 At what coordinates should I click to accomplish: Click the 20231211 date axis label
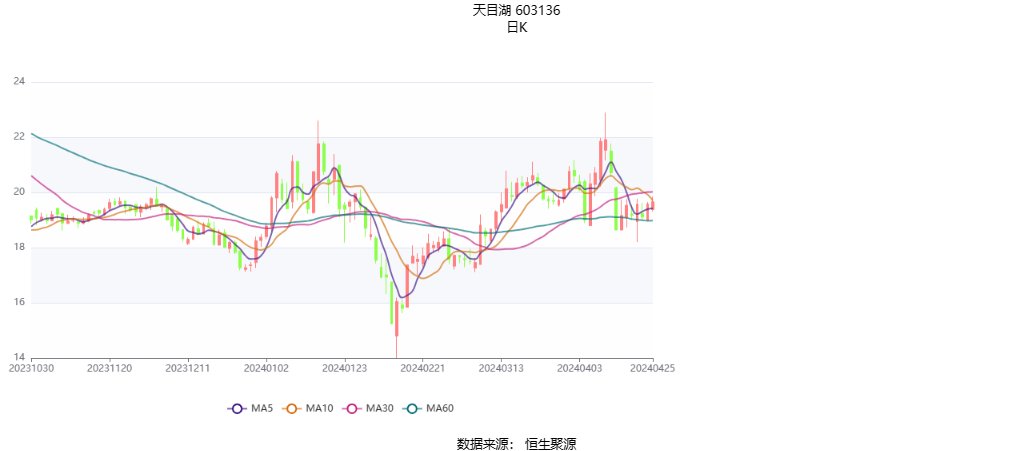[x=188, y=369]
